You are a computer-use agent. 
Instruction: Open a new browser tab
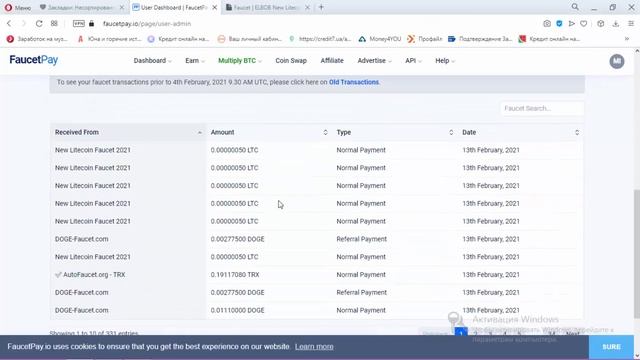[321, 7]
